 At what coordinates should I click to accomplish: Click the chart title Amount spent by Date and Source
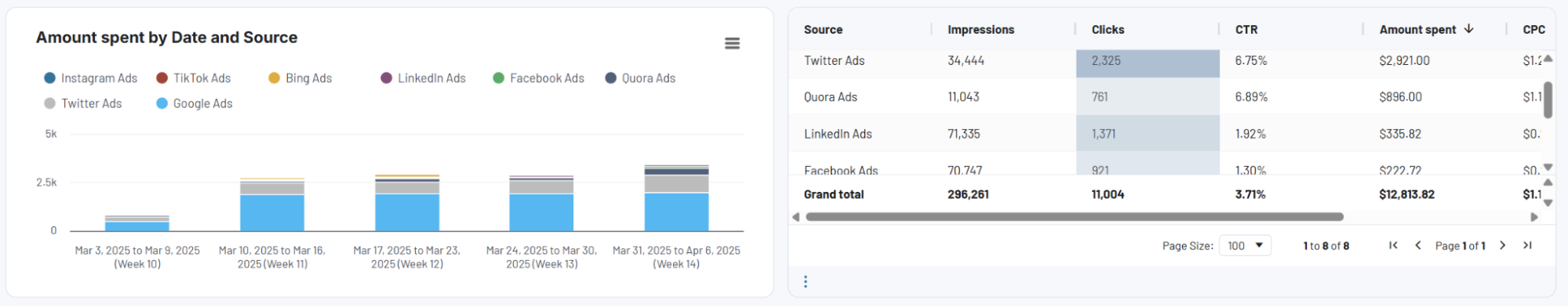tap(166, 38)
